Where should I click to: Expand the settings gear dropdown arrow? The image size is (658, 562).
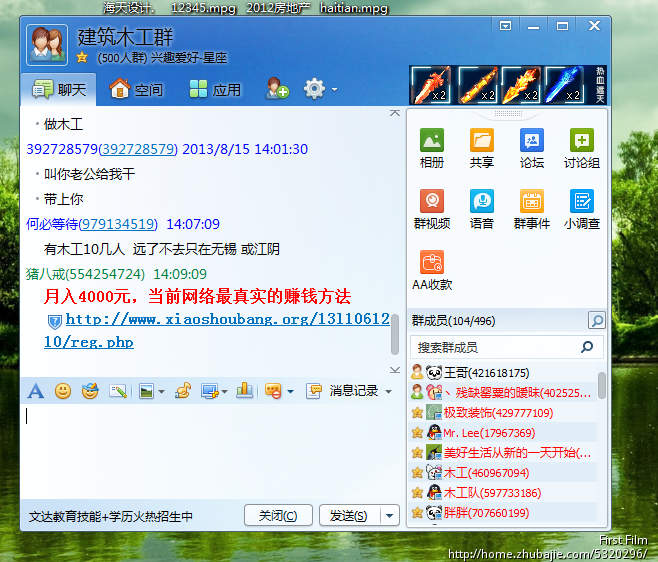tap(334, 89)
